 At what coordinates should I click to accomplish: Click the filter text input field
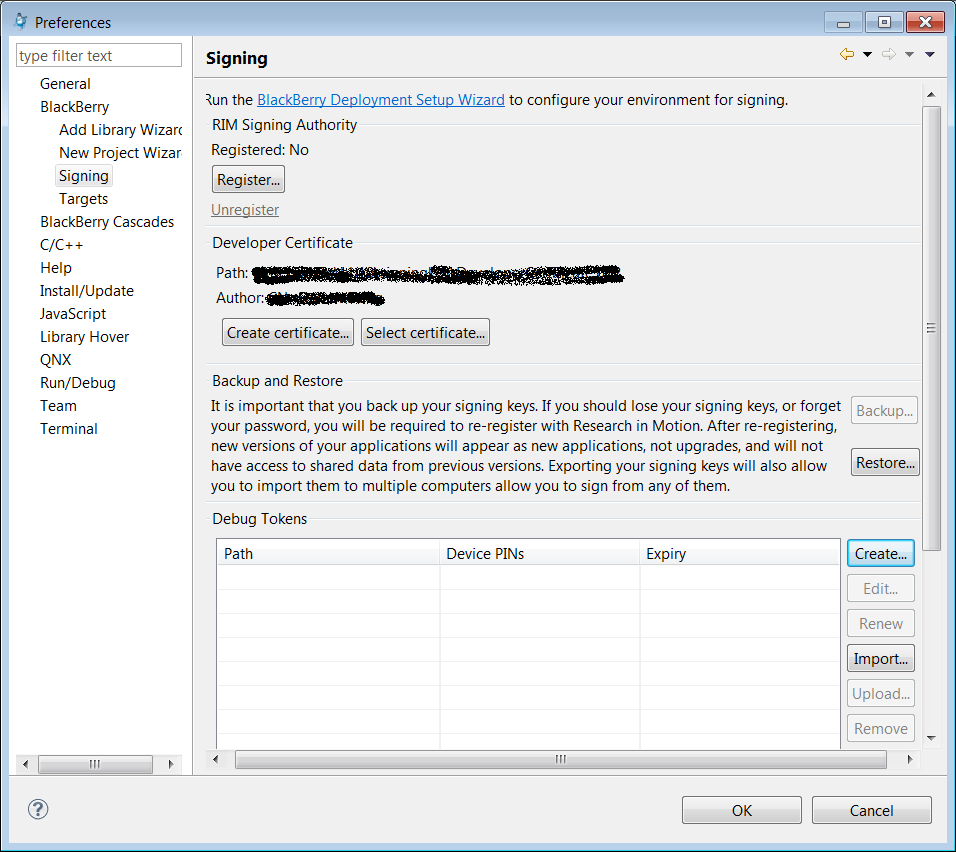point(99,56)
